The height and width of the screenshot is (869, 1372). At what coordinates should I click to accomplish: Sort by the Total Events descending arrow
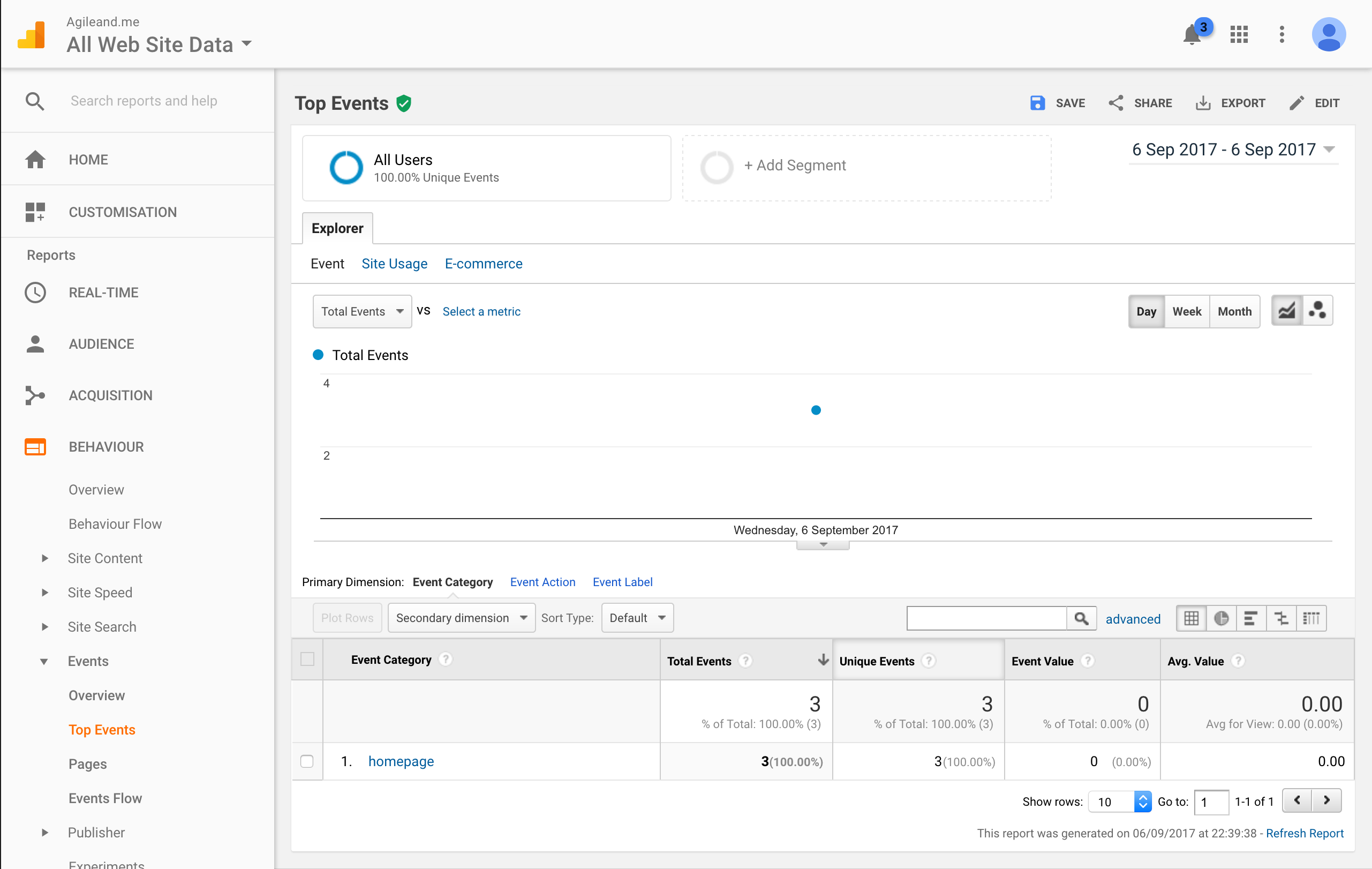[x=823, y=660]
